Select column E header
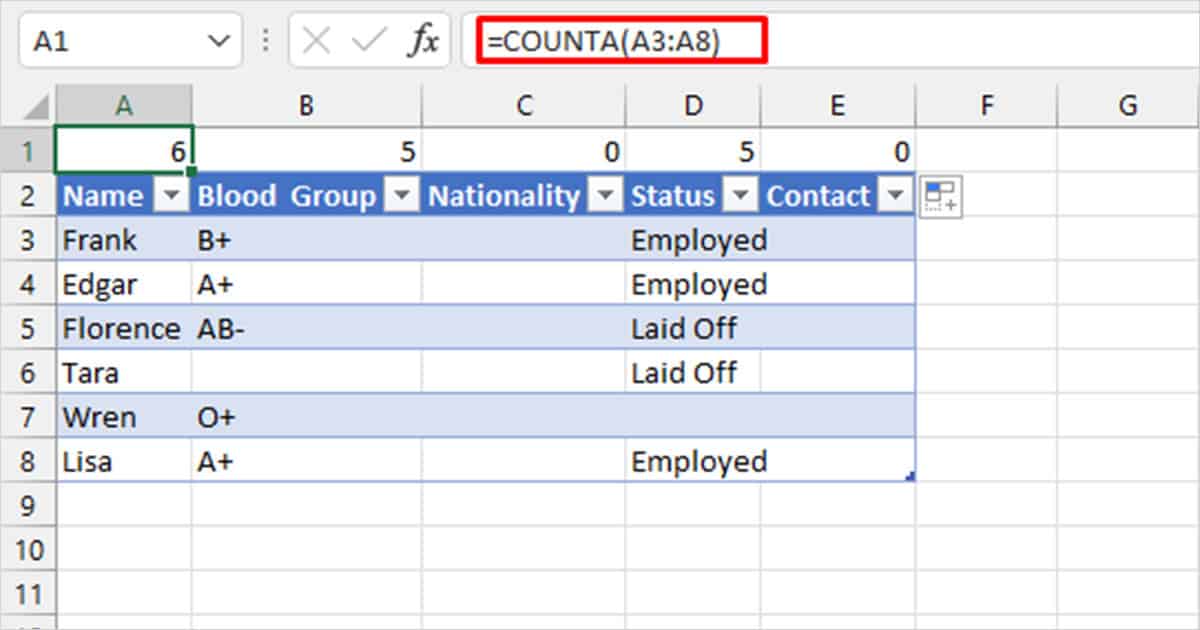The image size is (1200, 630). tap(837, 105)
